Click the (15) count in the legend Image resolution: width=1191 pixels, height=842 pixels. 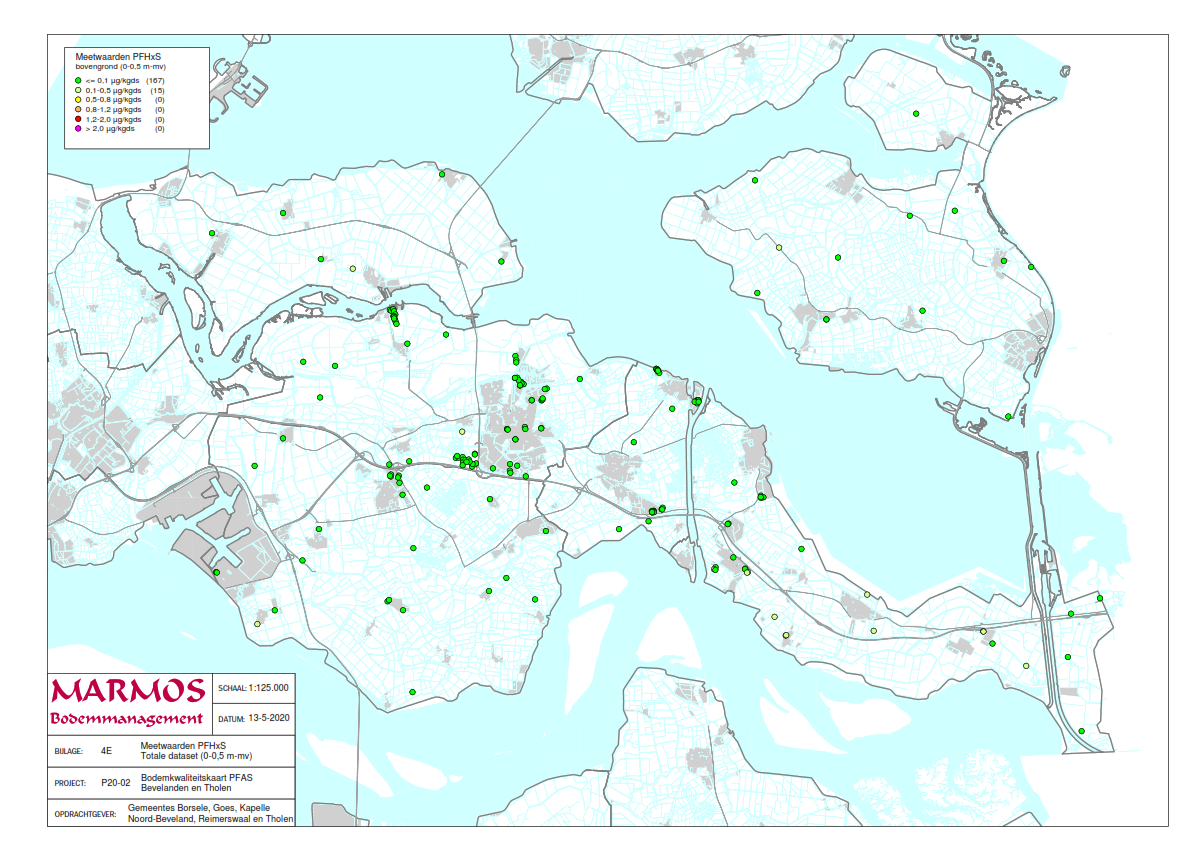pyautogui.click(x=157, y=90)
